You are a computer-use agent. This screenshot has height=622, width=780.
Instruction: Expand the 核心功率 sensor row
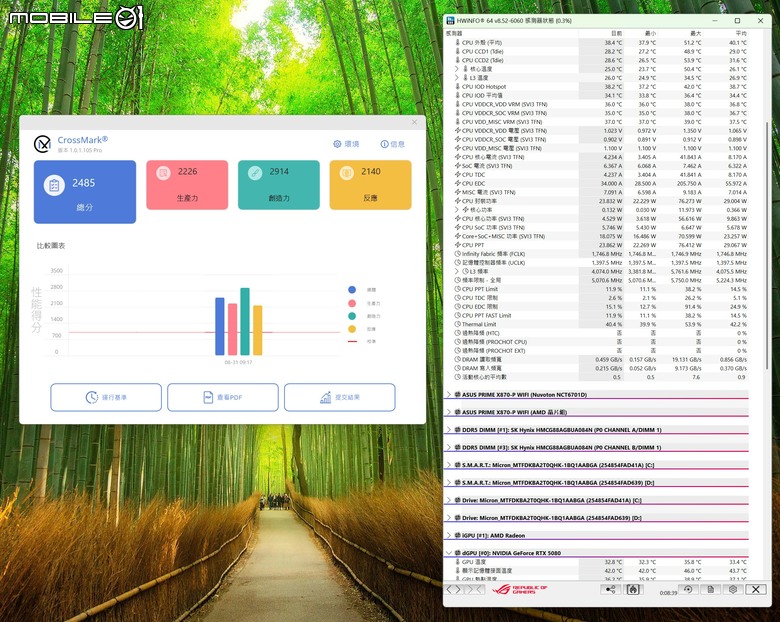[457, 209]
